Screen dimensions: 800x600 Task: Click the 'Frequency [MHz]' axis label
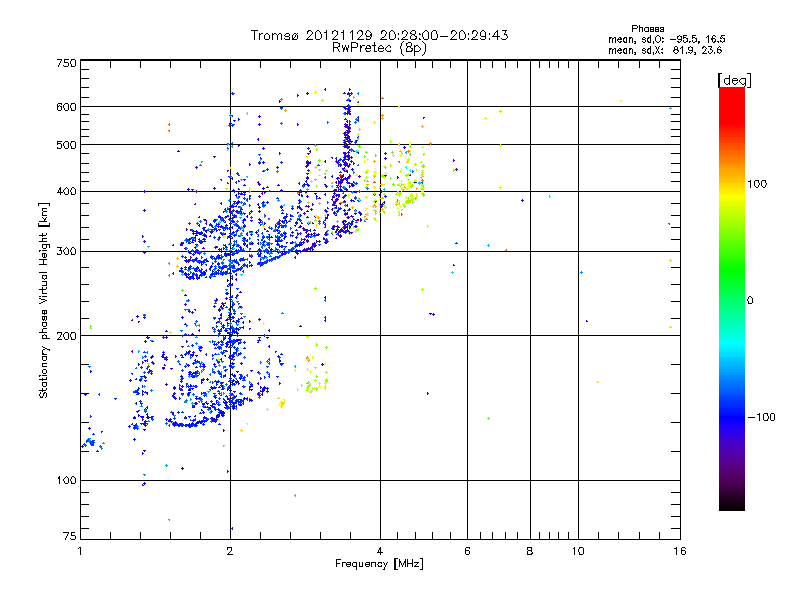pos(379,564)
